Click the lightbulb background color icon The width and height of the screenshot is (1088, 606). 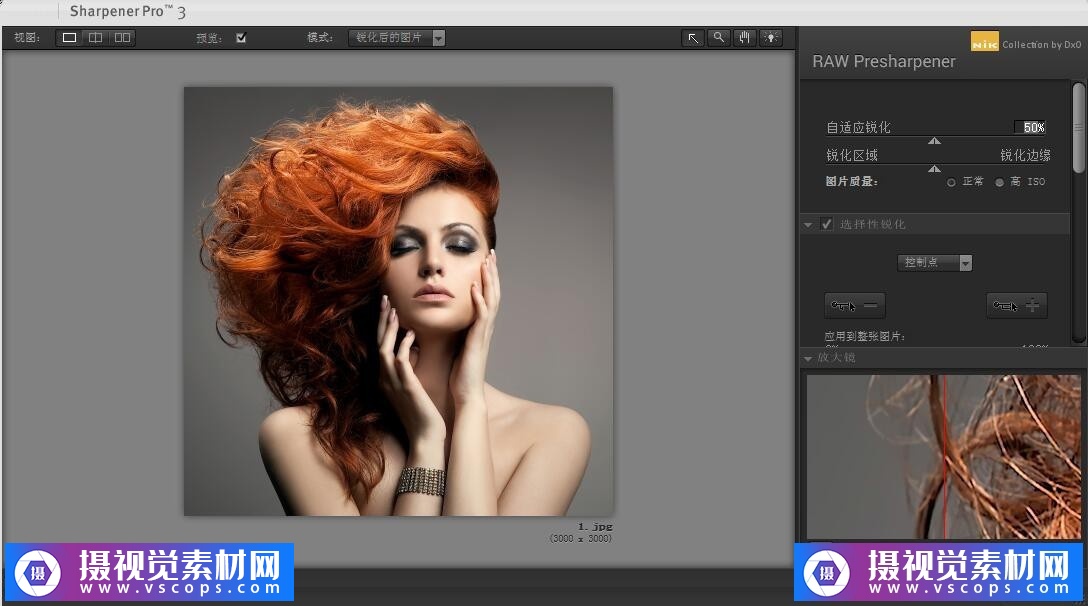click(770, 38)
